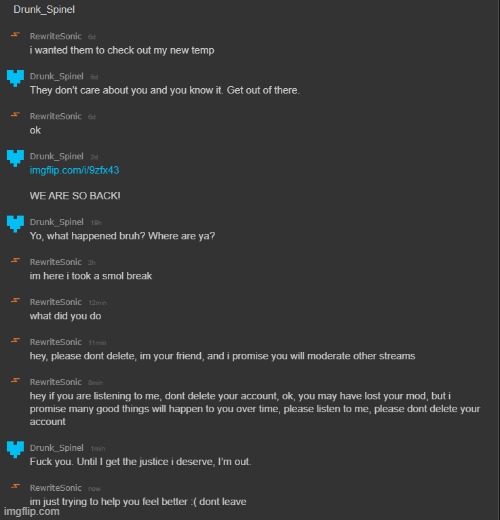Click the 'Fuck you. Until I get the justice' message

click(140, 462)
